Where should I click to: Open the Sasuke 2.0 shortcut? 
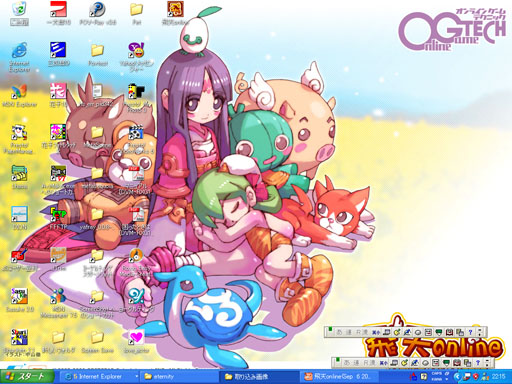pyautogui.click(x=19, y=300)
